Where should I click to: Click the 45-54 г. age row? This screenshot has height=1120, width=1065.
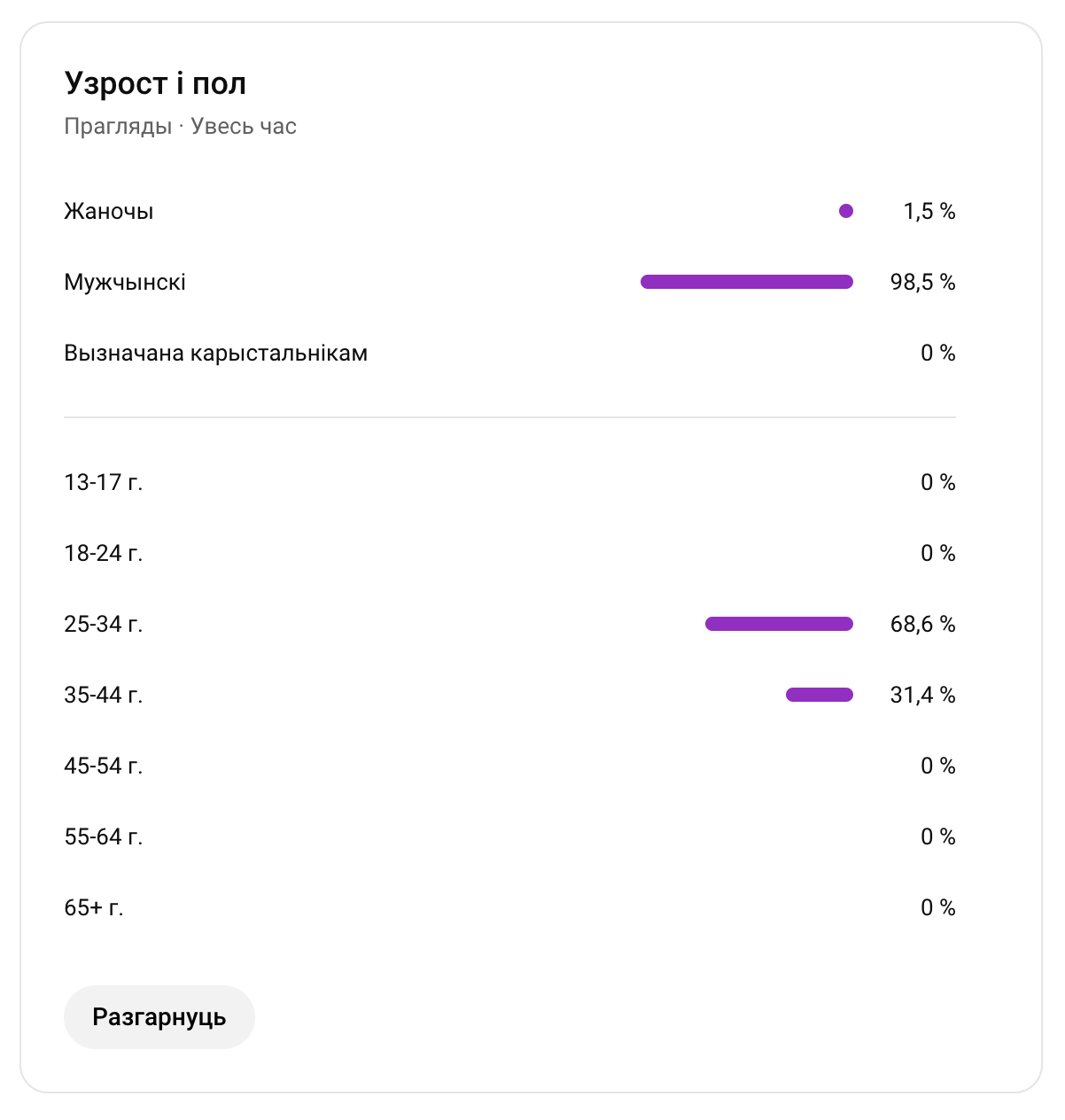point(509,766)
